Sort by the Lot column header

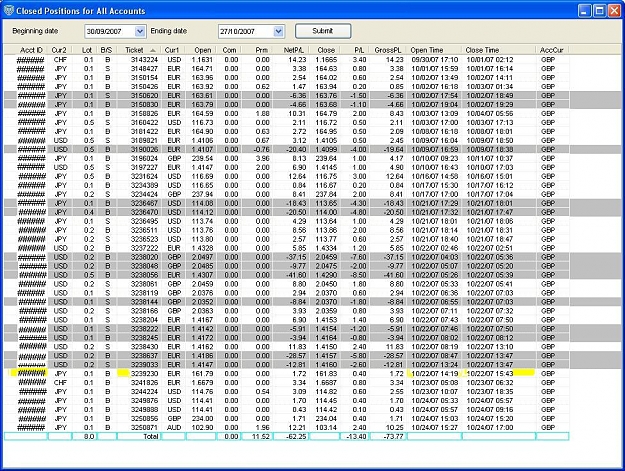click(x=86, y=50)
